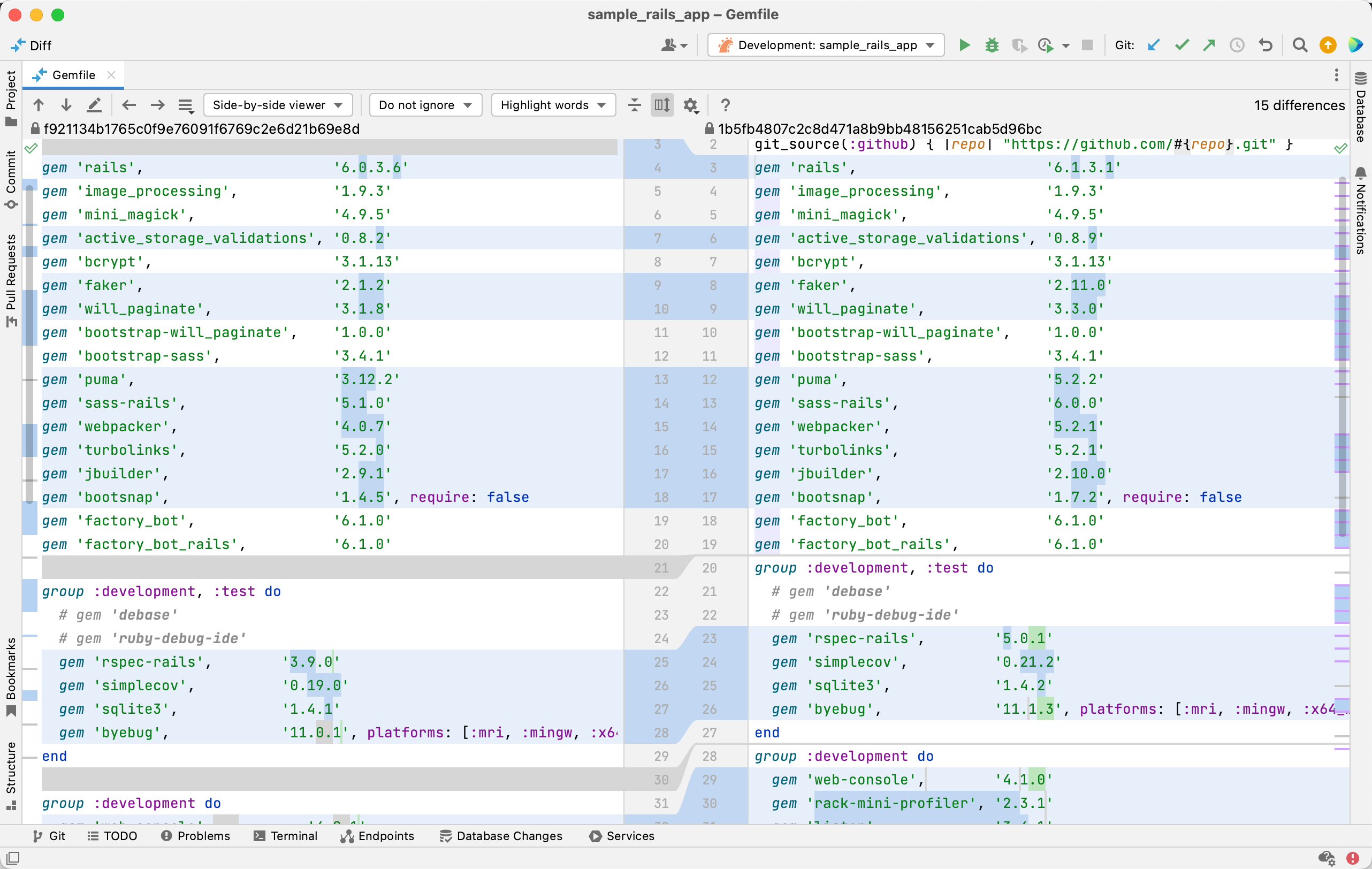Open Development: sample_rails_app run configuration
Screen dimensions: 1372x869
click(x=826, y=45)
